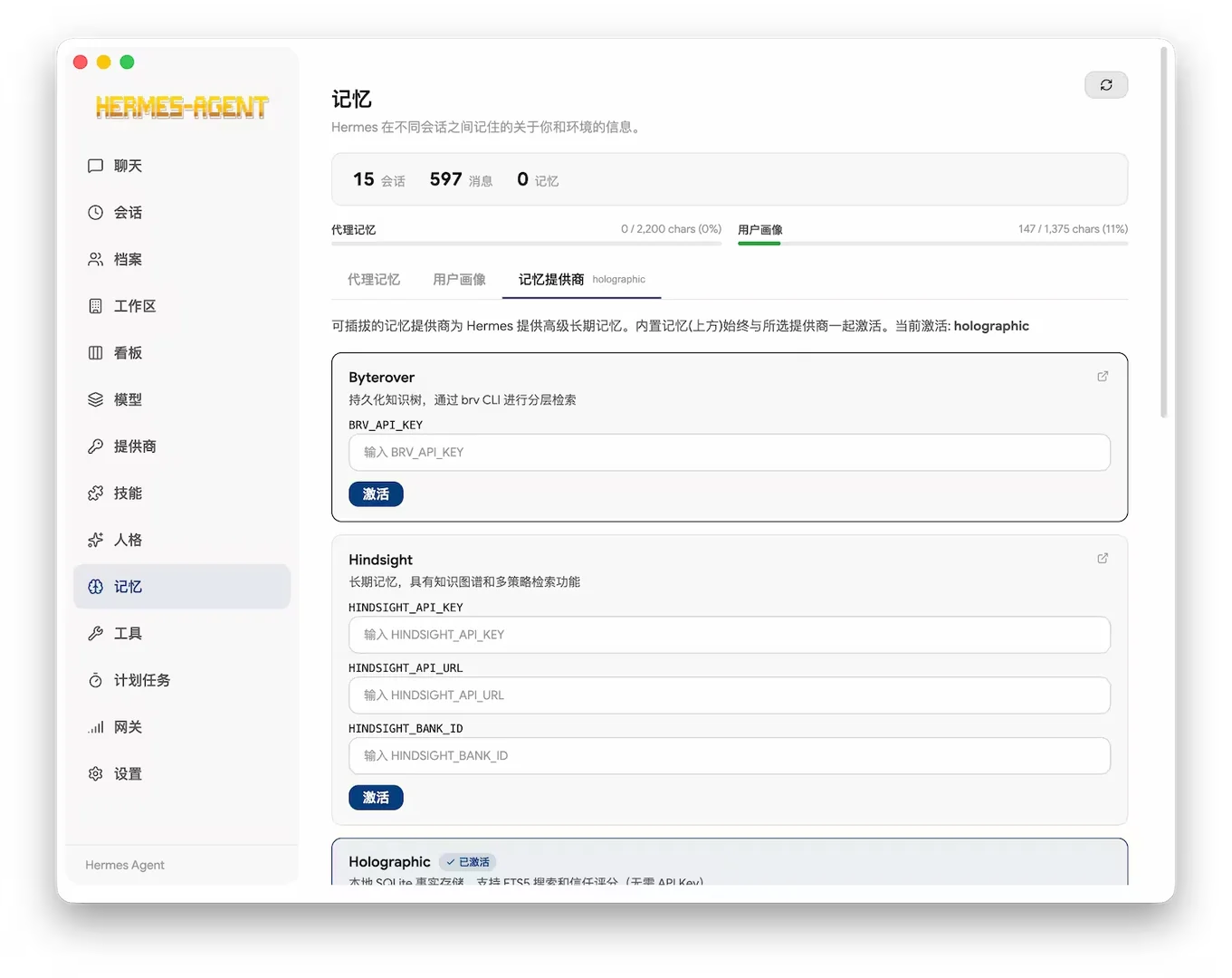
Task: Click the refresh icon button at top right
Action: pos(1106,85)
